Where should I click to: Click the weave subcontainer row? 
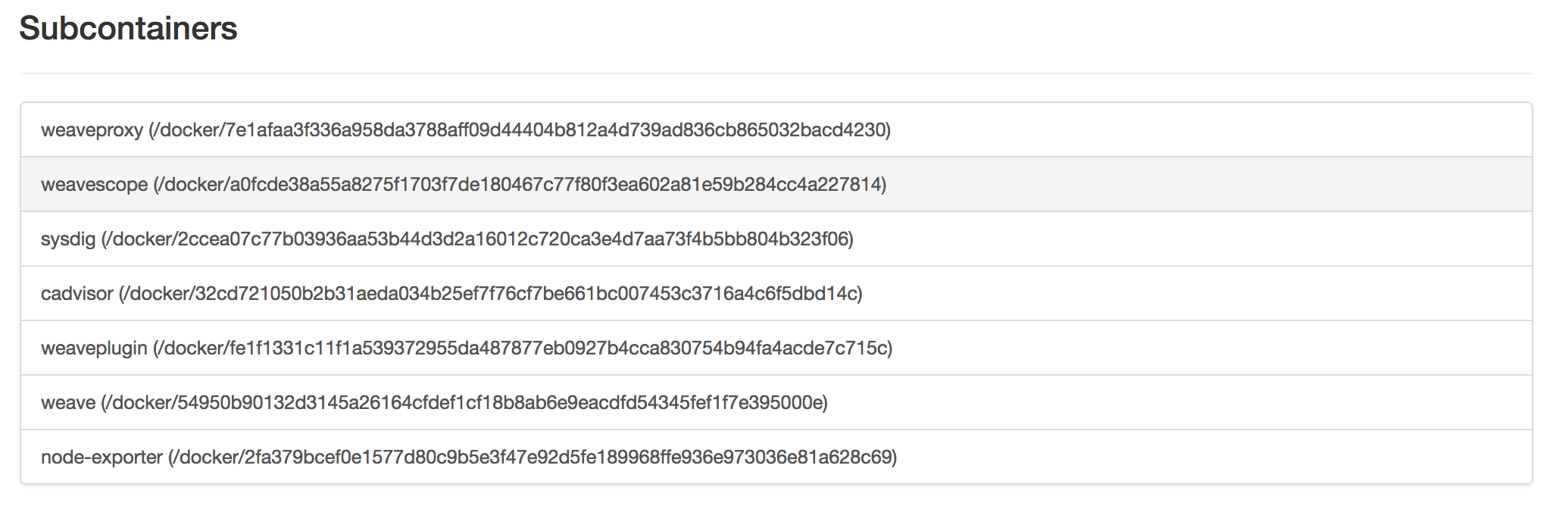68,403
